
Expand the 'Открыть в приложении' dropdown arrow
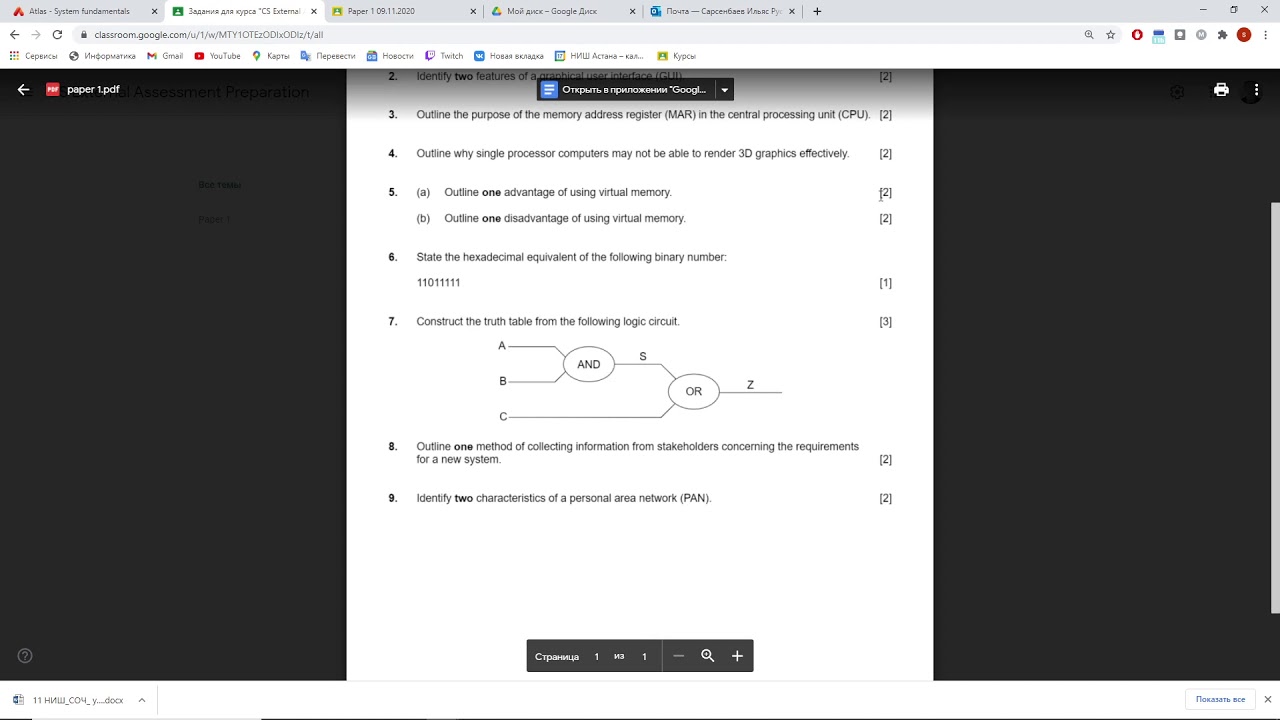point(725,90)
